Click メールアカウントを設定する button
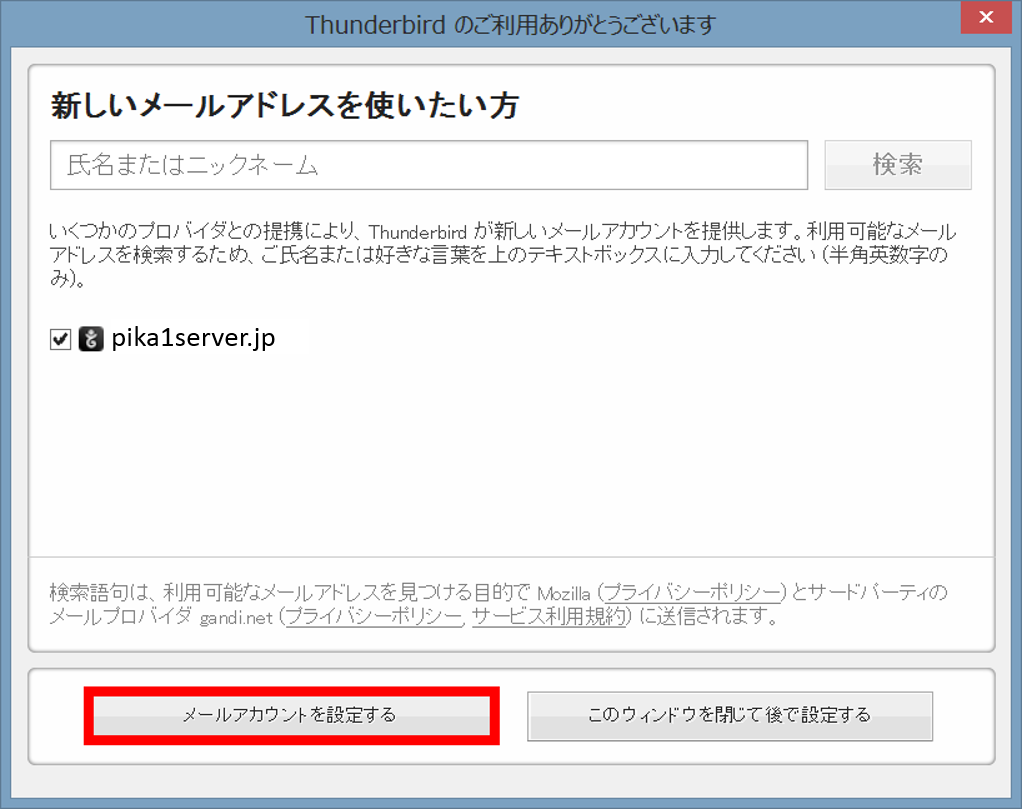The image size is (1022, 809). click(x=291, y=715)
